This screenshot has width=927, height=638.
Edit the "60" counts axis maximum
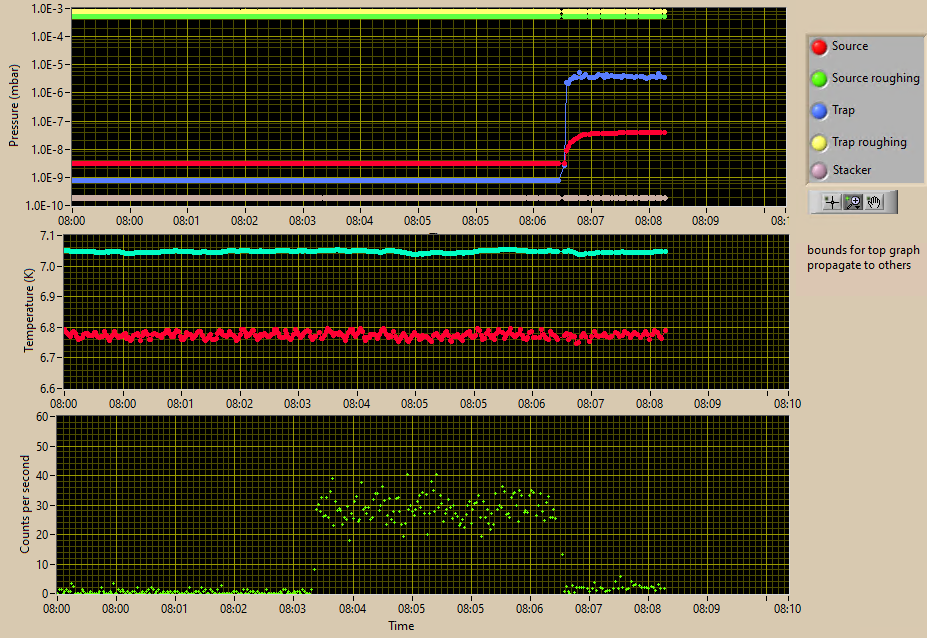(42, 416)
